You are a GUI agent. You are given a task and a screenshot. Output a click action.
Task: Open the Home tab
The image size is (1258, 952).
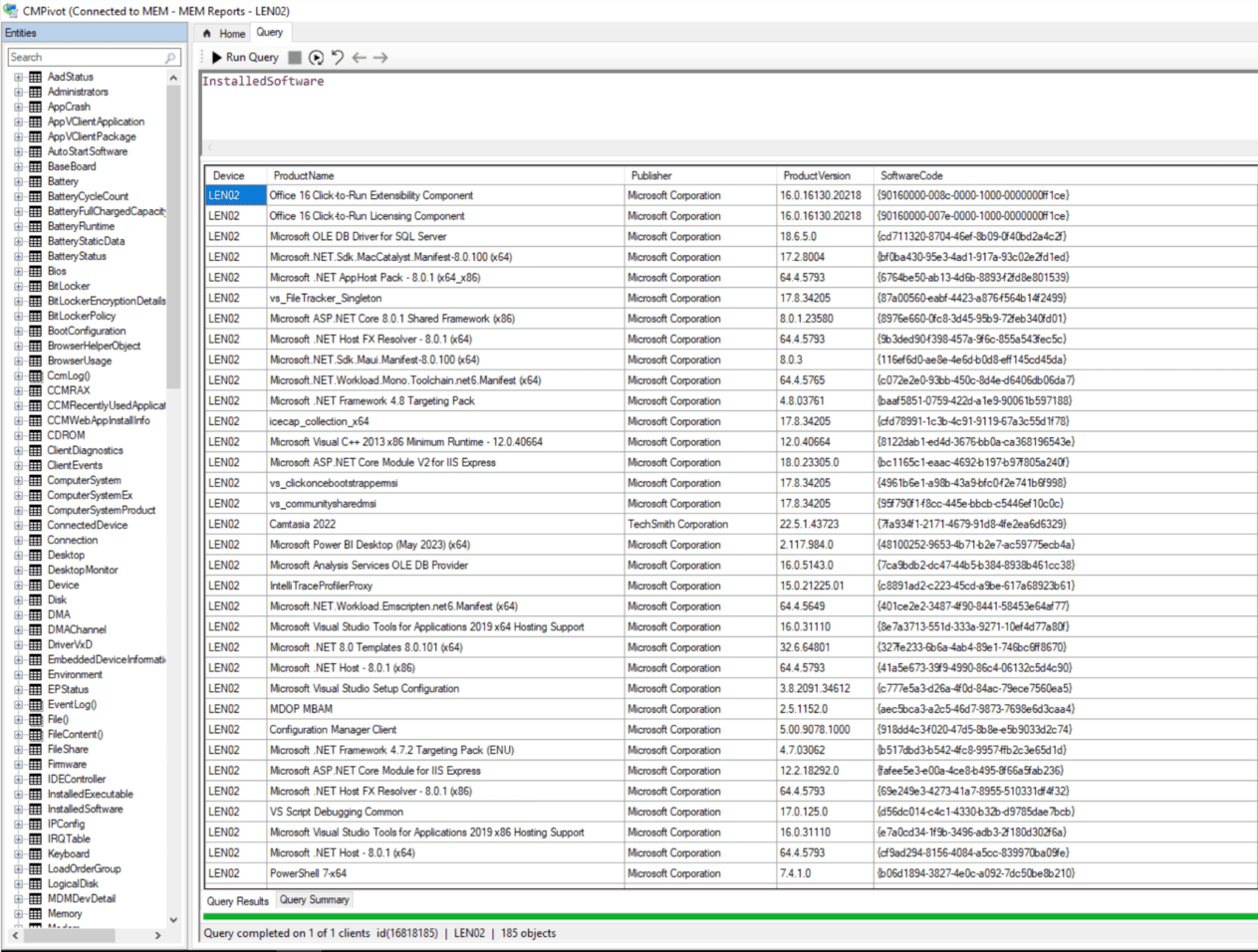point(224,34)
